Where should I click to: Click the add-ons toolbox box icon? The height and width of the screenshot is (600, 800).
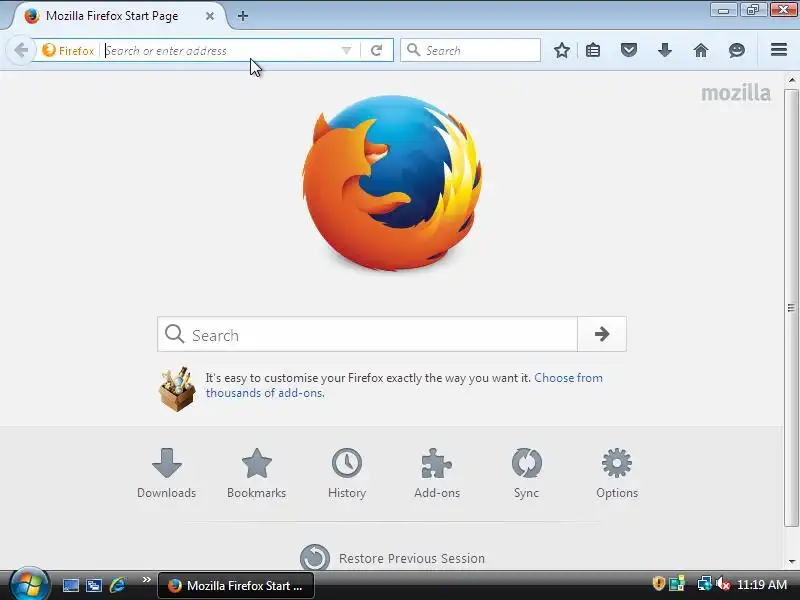[177, 389]
